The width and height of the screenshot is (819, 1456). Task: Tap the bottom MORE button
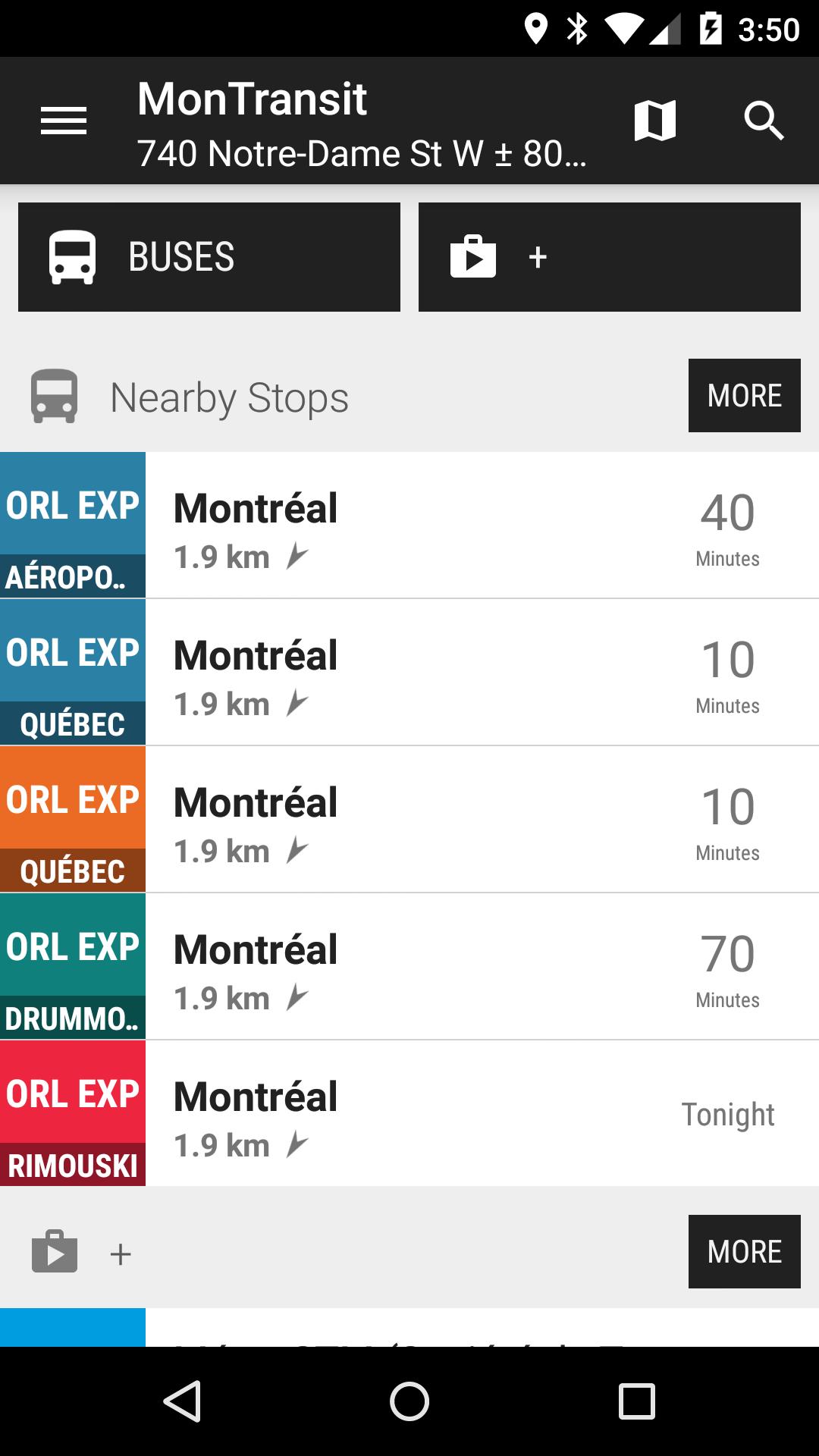click(744, 1251)
